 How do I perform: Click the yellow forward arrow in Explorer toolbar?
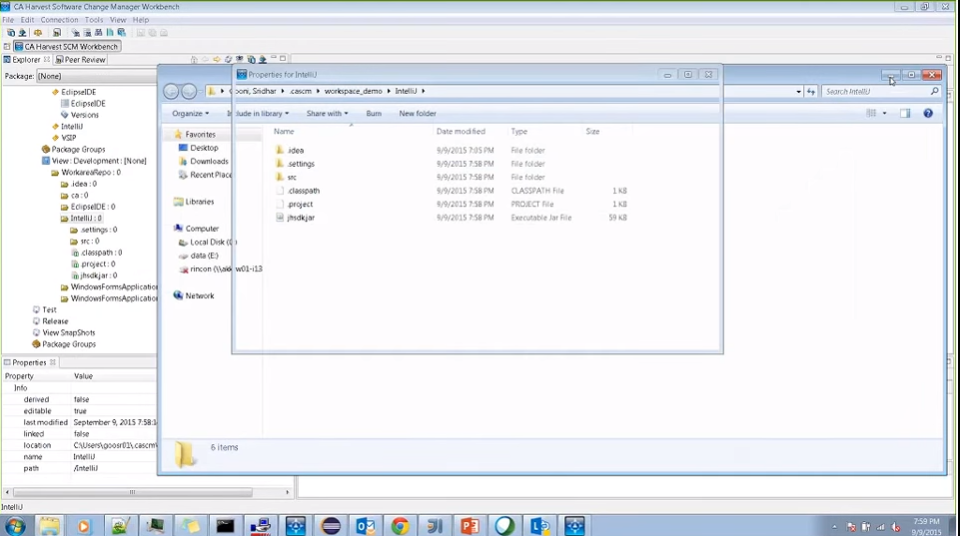(x=217, y=59)
